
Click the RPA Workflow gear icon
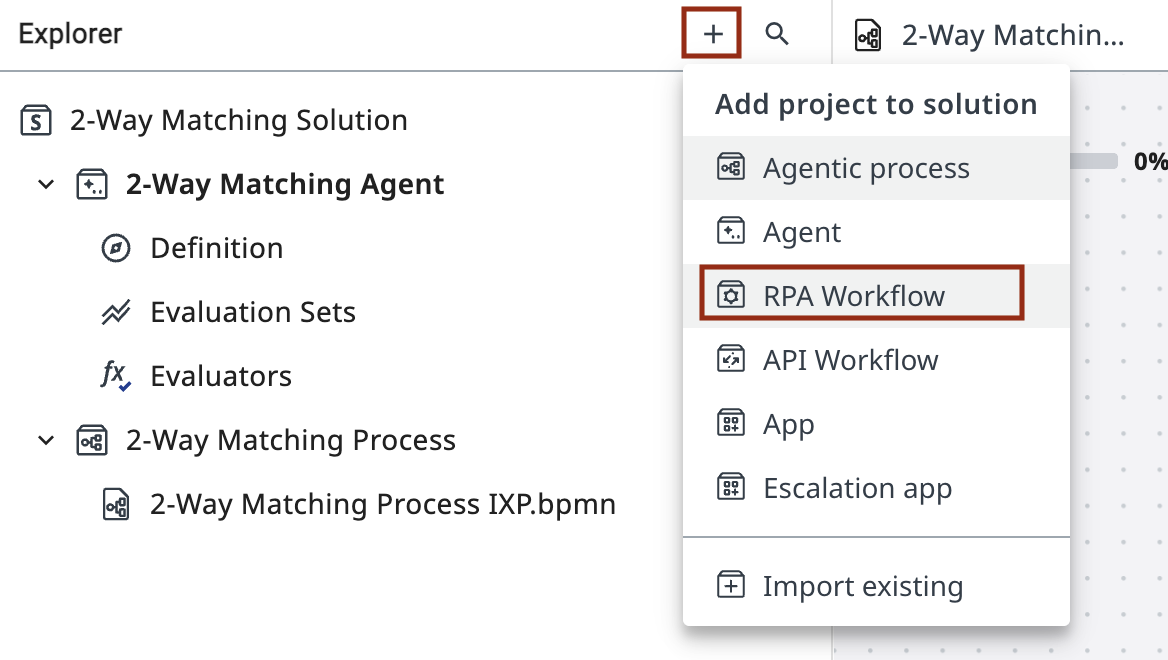point(731,296)
